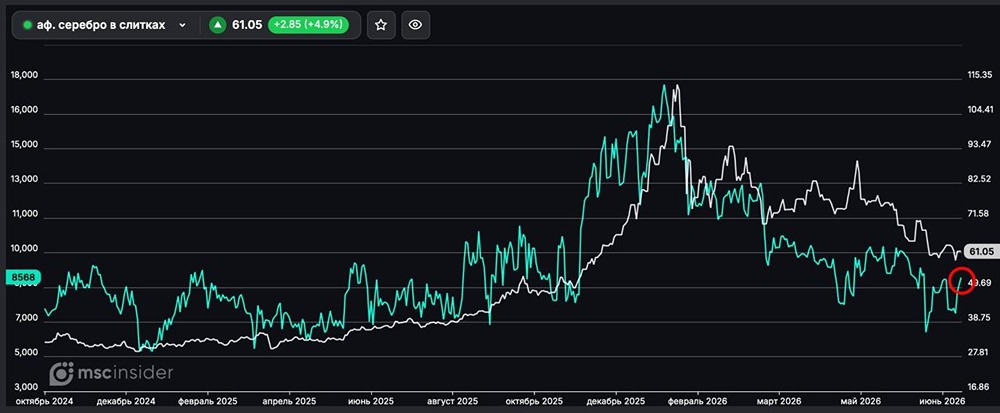The image size is (1000, 413).
Task: Click the июнь 2025 date label
Action: pos(369,402)
